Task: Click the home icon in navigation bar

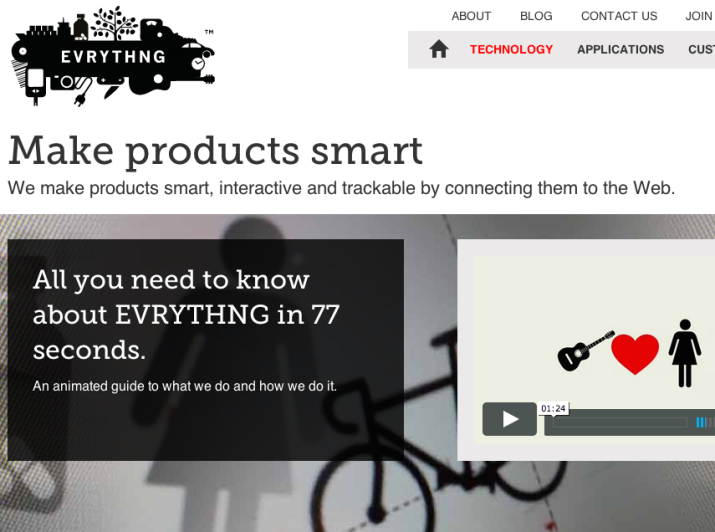Action: [x=439, y=49]
